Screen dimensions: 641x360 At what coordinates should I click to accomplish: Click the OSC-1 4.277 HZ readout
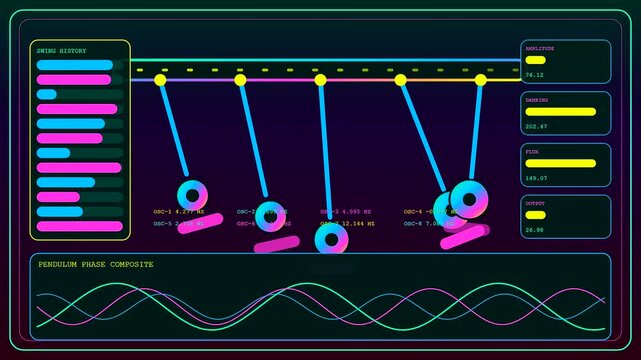point(179,212)
